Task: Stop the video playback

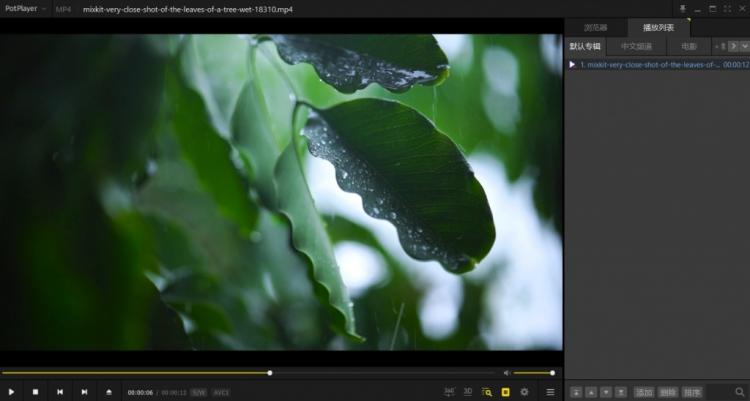Action: pyautogui.click(x=35, y=392)
